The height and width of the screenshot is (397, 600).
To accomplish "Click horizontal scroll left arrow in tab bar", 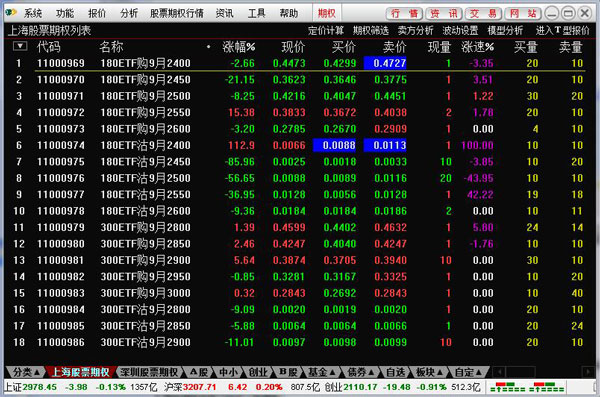I will point(499,372).
